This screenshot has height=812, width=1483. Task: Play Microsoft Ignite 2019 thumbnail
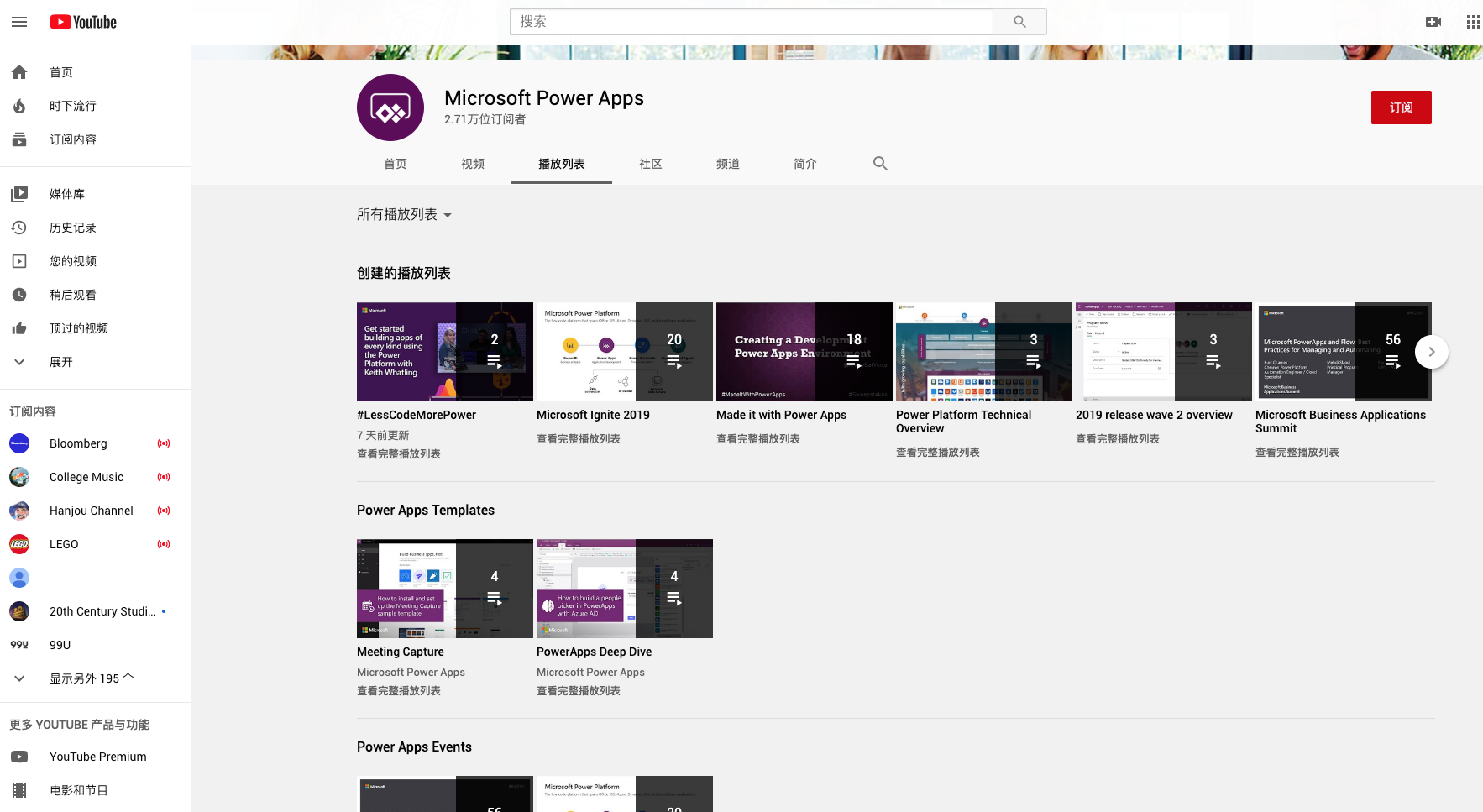pyautogui.click(x=625, y=352)
